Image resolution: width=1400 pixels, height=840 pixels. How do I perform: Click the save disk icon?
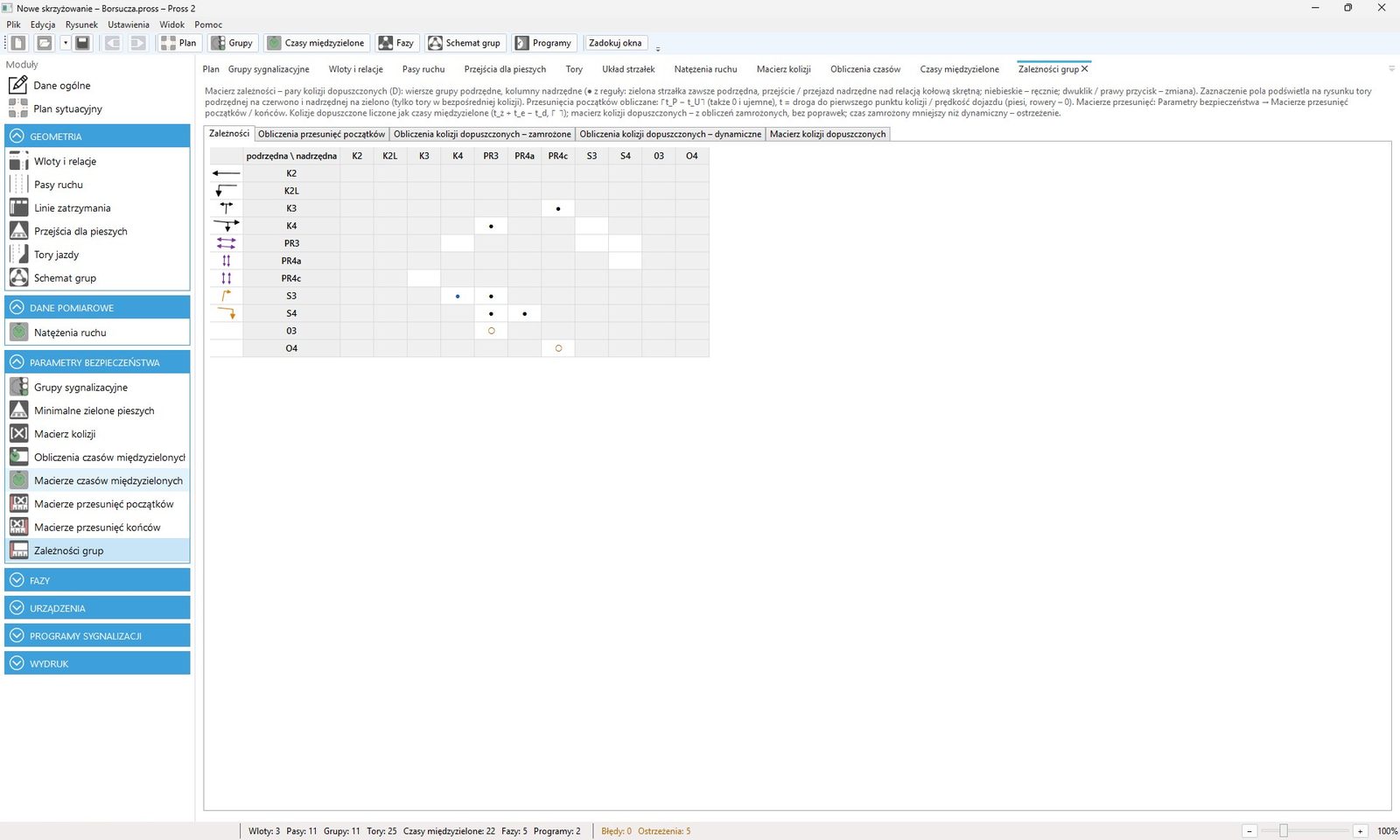82,43
